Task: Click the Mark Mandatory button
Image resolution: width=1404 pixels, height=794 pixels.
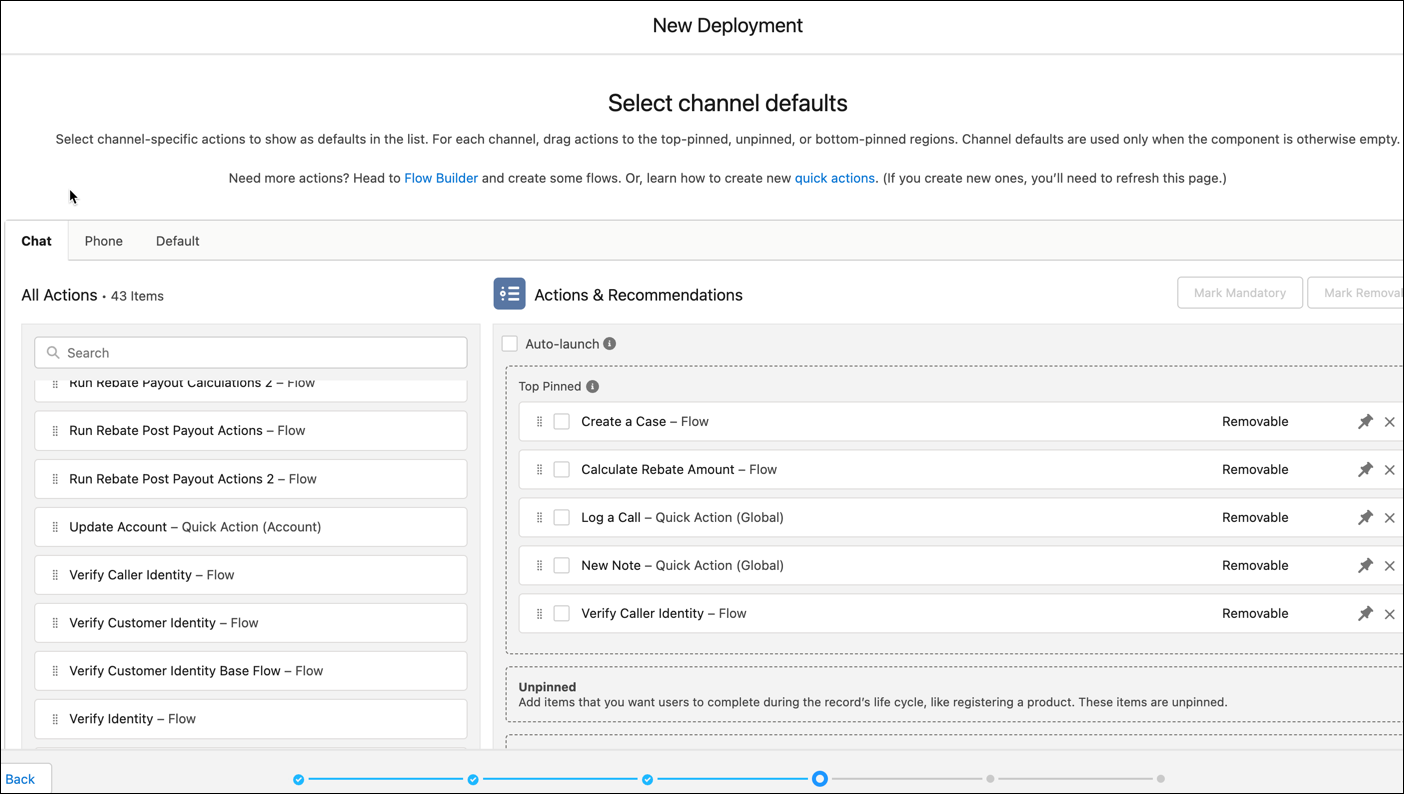Action: click(1240, 292)
